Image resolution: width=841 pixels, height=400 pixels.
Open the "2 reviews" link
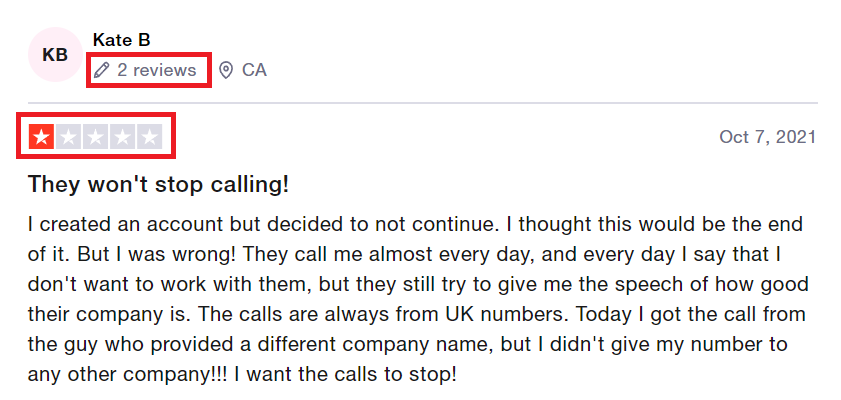tap(157, 70)
